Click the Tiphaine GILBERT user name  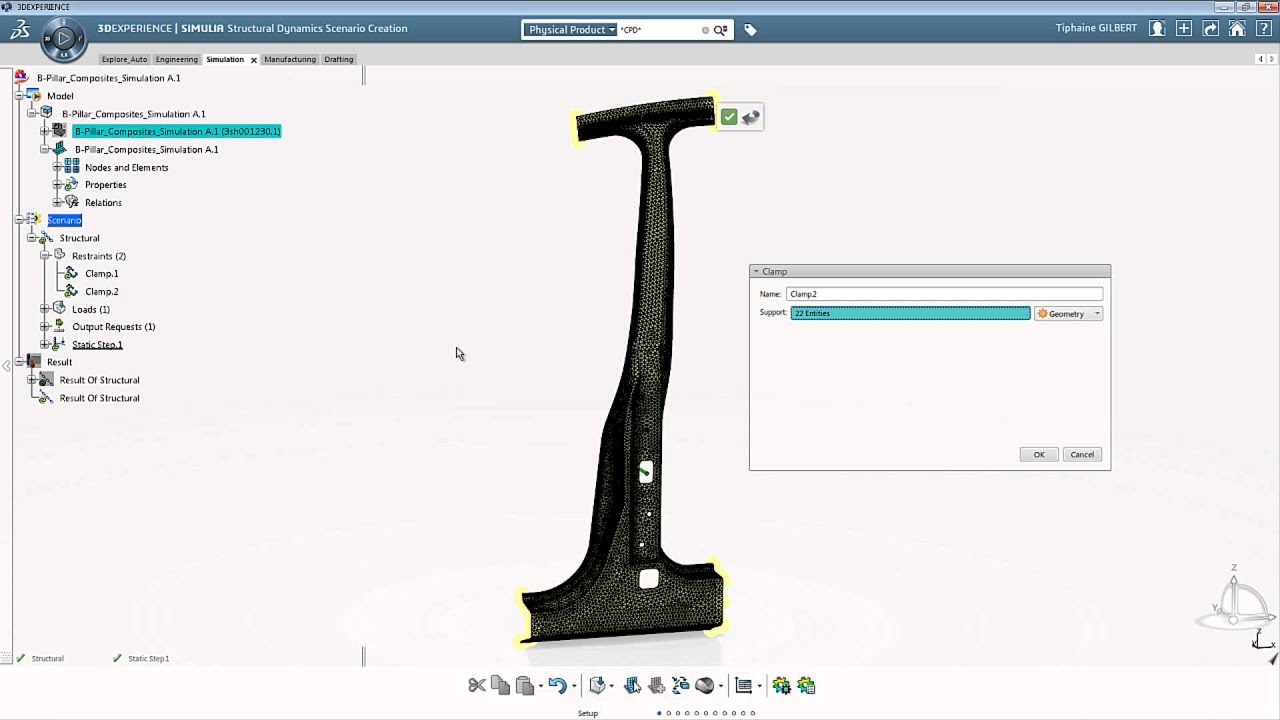coord(1096,28)
